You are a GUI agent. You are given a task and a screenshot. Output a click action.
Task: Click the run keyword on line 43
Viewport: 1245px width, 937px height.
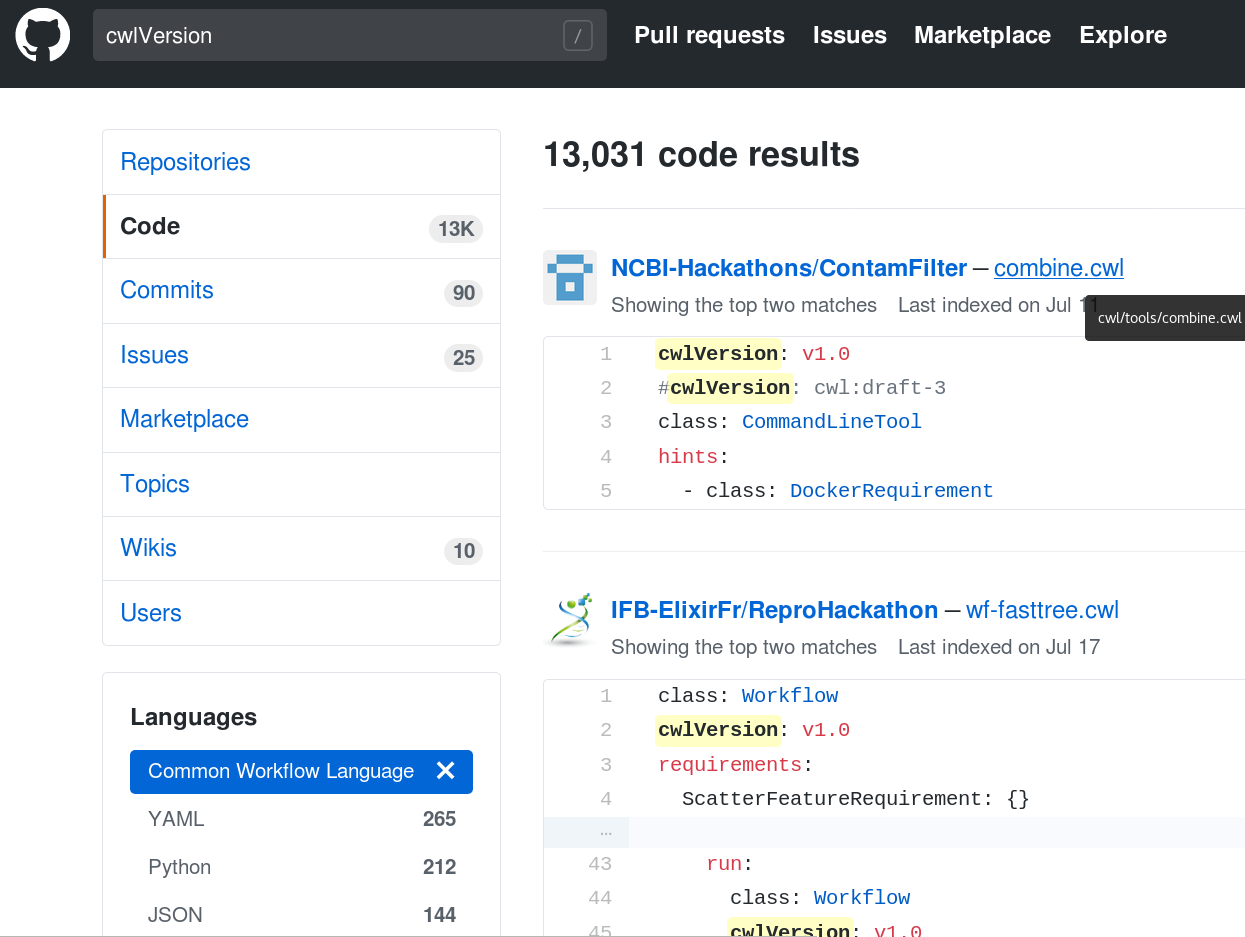tap(724, 864)
